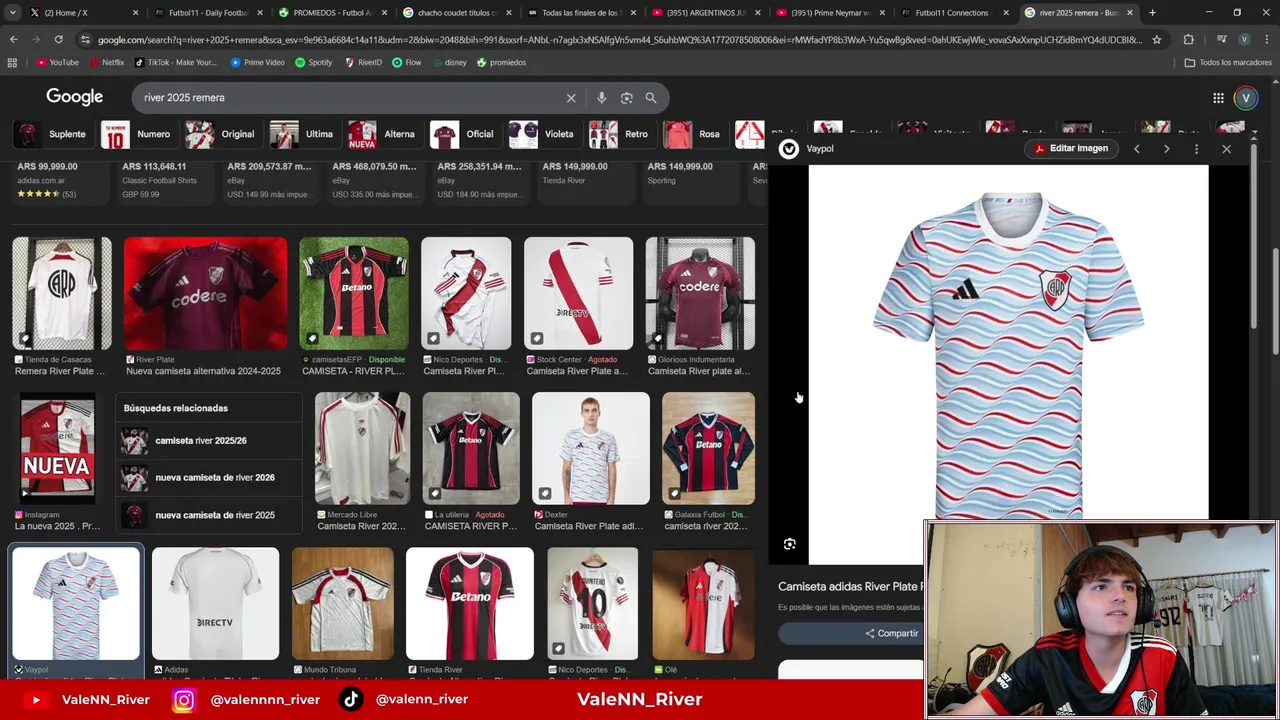Image resolution: width=1280 pixels, height=720 pixels.
Task: Open the Chrome extensions icon
Action: coord(1188,39)
